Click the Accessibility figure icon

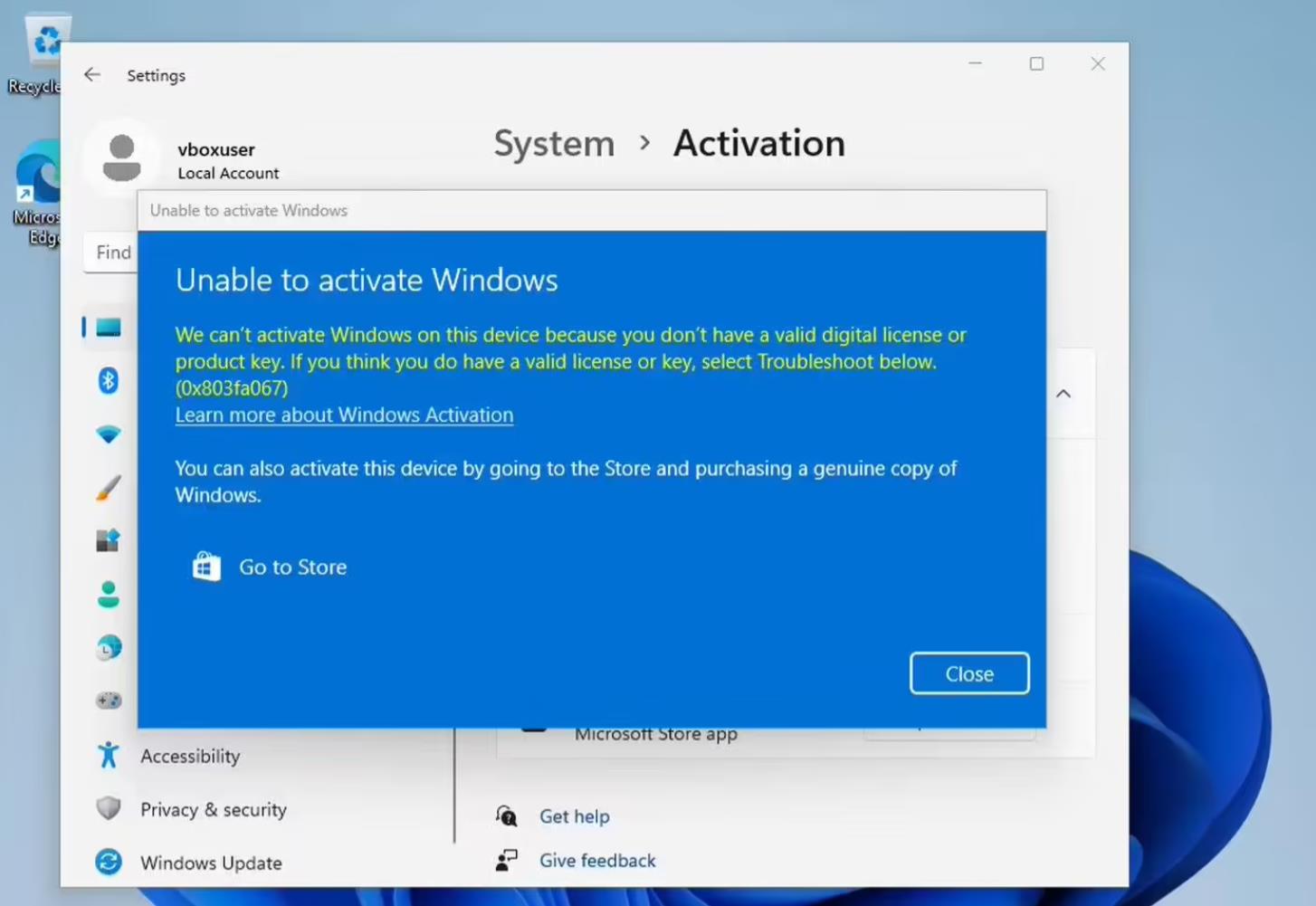click(x=109, y=755)
